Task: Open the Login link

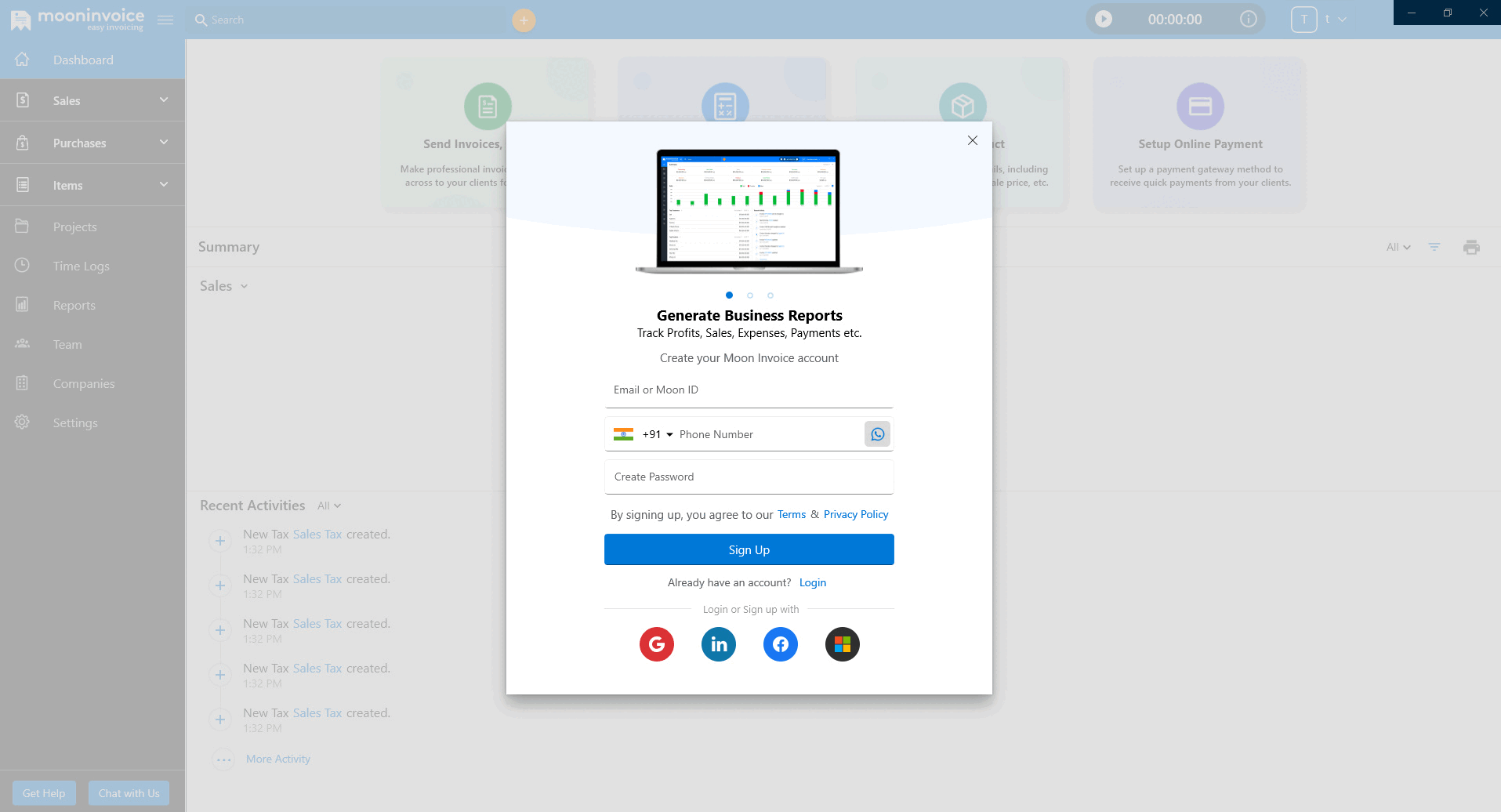Action: (x=813, y=582)
